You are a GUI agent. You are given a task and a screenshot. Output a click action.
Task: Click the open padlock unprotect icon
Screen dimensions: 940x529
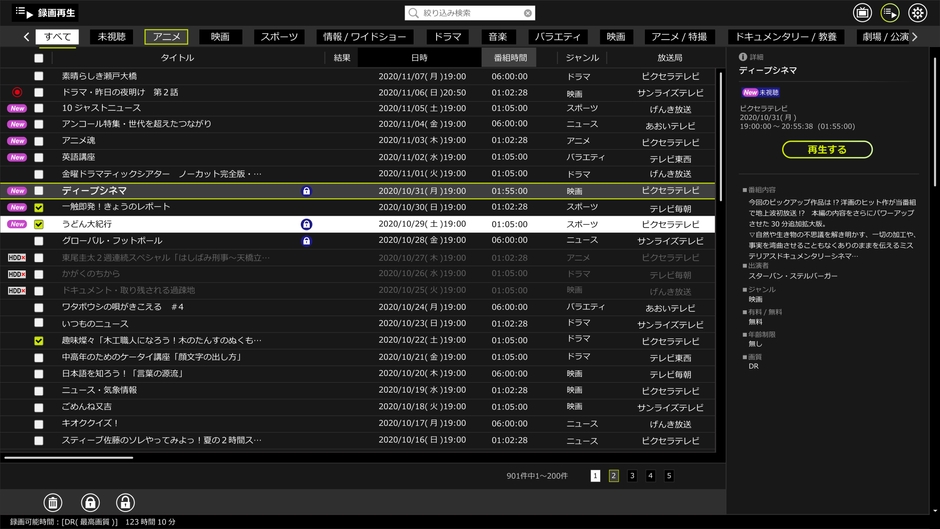click(x=125, y=503)
